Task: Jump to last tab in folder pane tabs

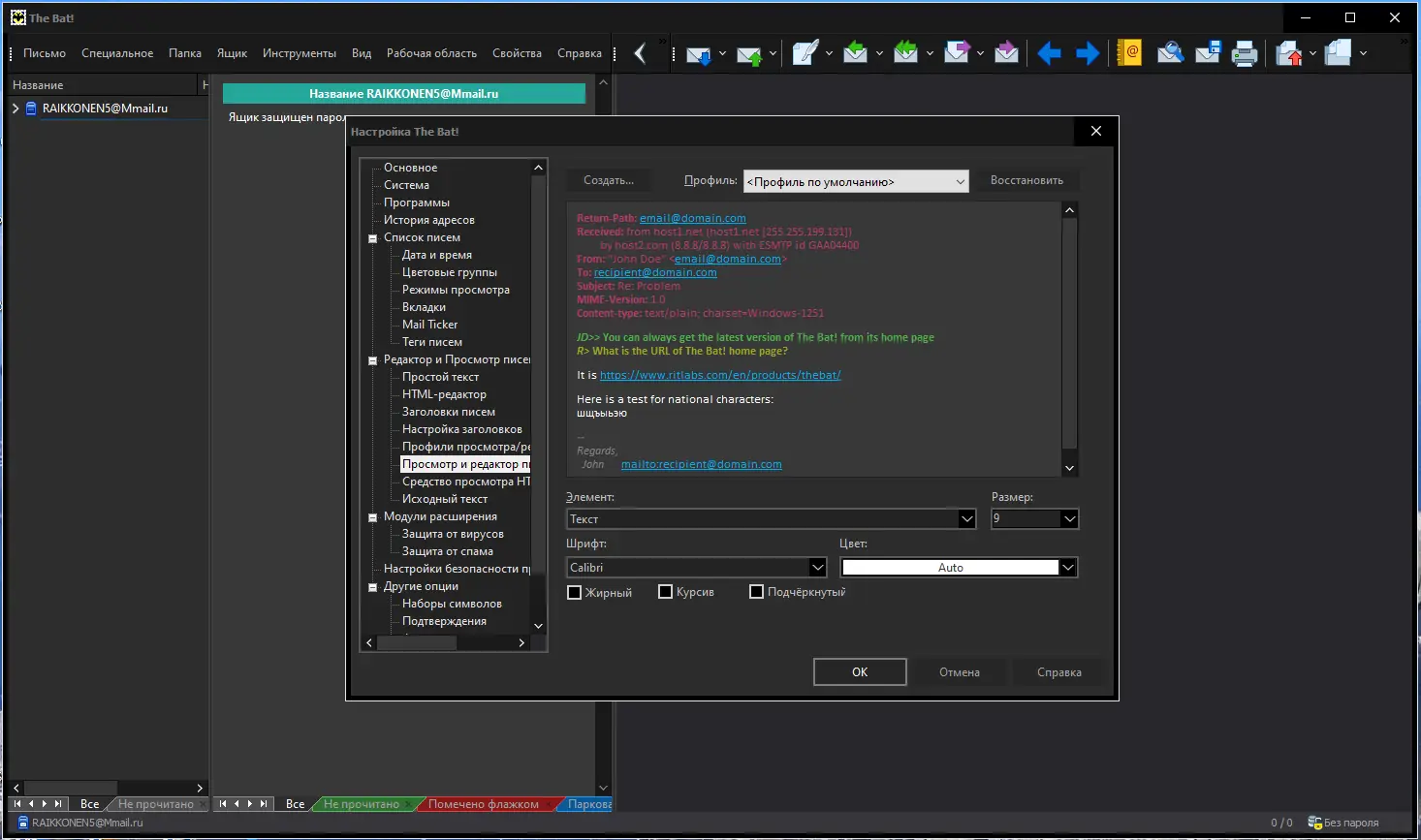Action: (x=58, y=804)
